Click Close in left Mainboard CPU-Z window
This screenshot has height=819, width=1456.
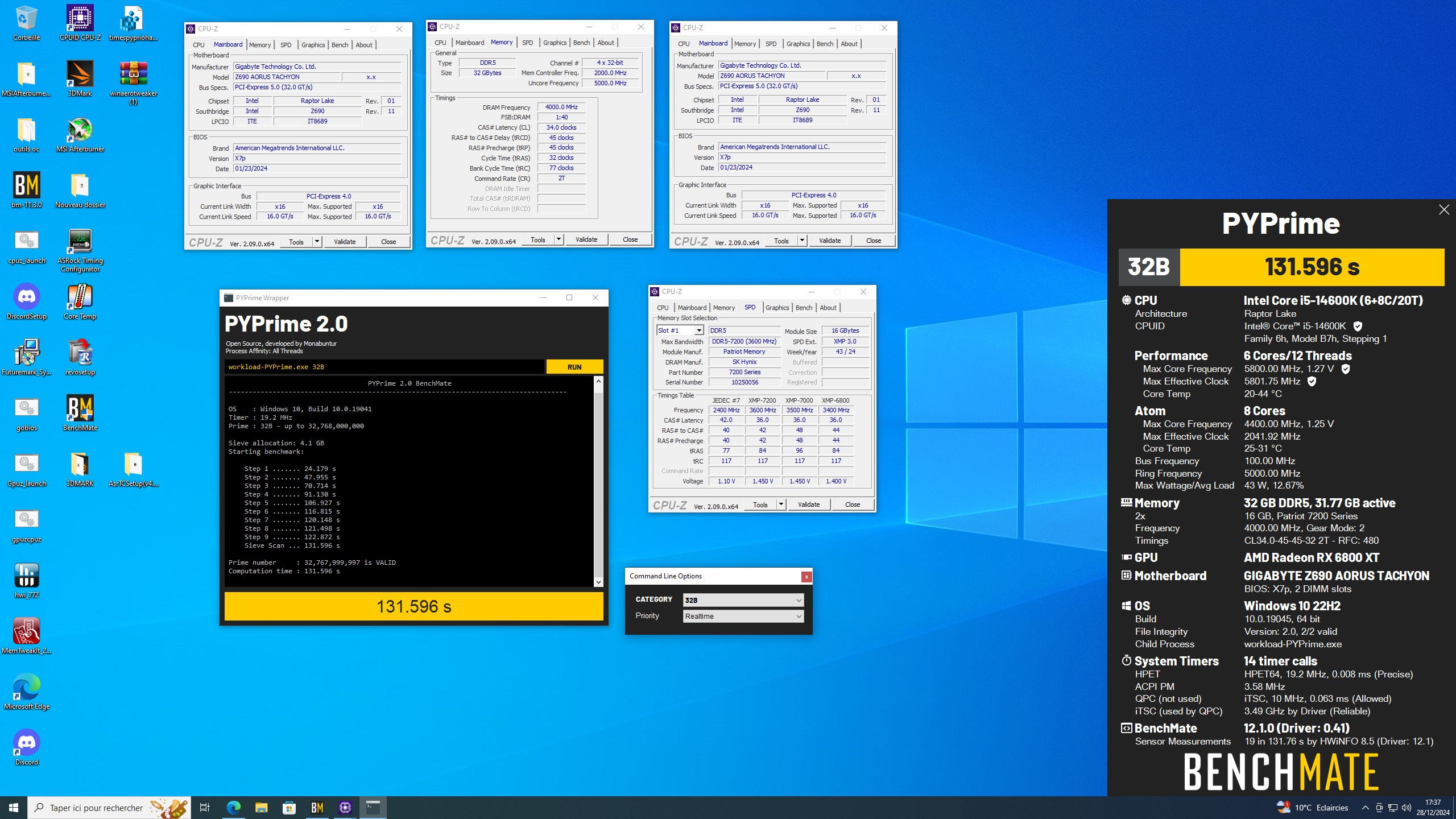coord(388,242)
